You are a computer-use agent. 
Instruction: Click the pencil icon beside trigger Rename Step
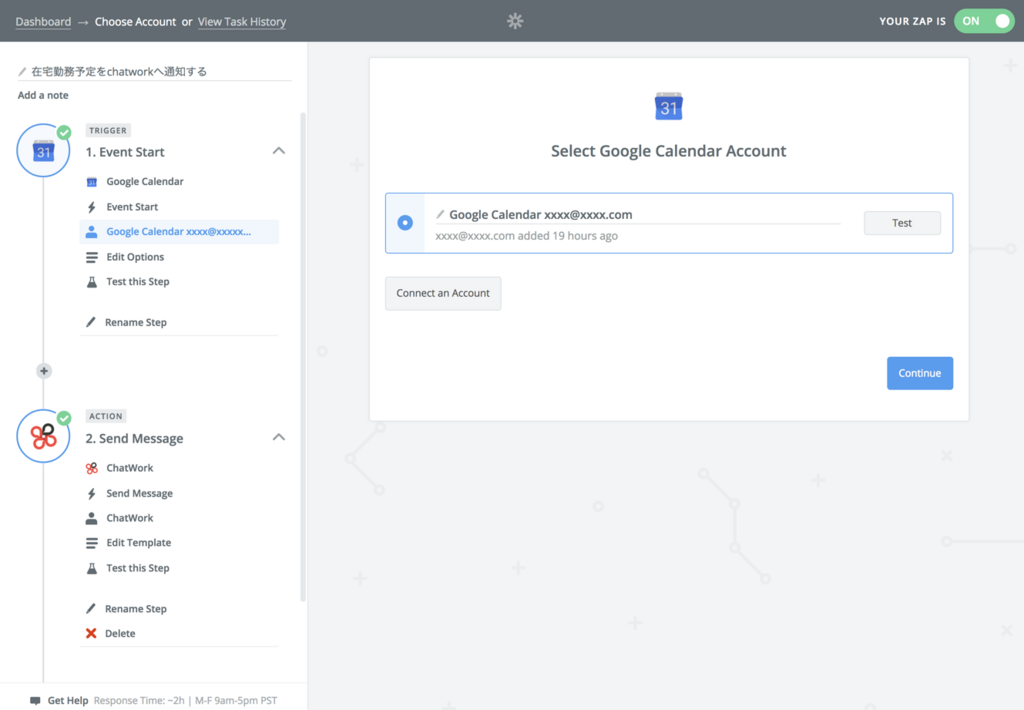coord(91,322)
